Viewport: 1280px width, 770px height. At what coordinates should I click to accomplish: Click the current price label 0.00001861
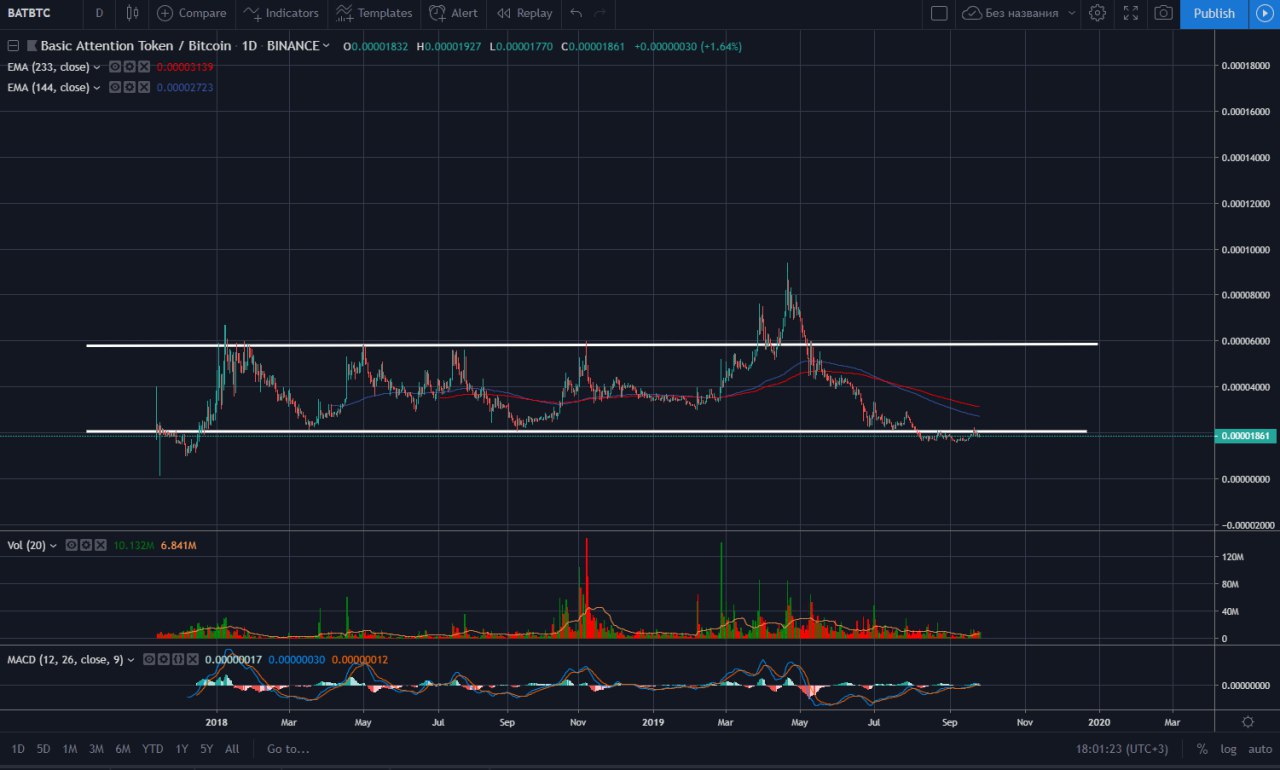[x=1246, y=436]
